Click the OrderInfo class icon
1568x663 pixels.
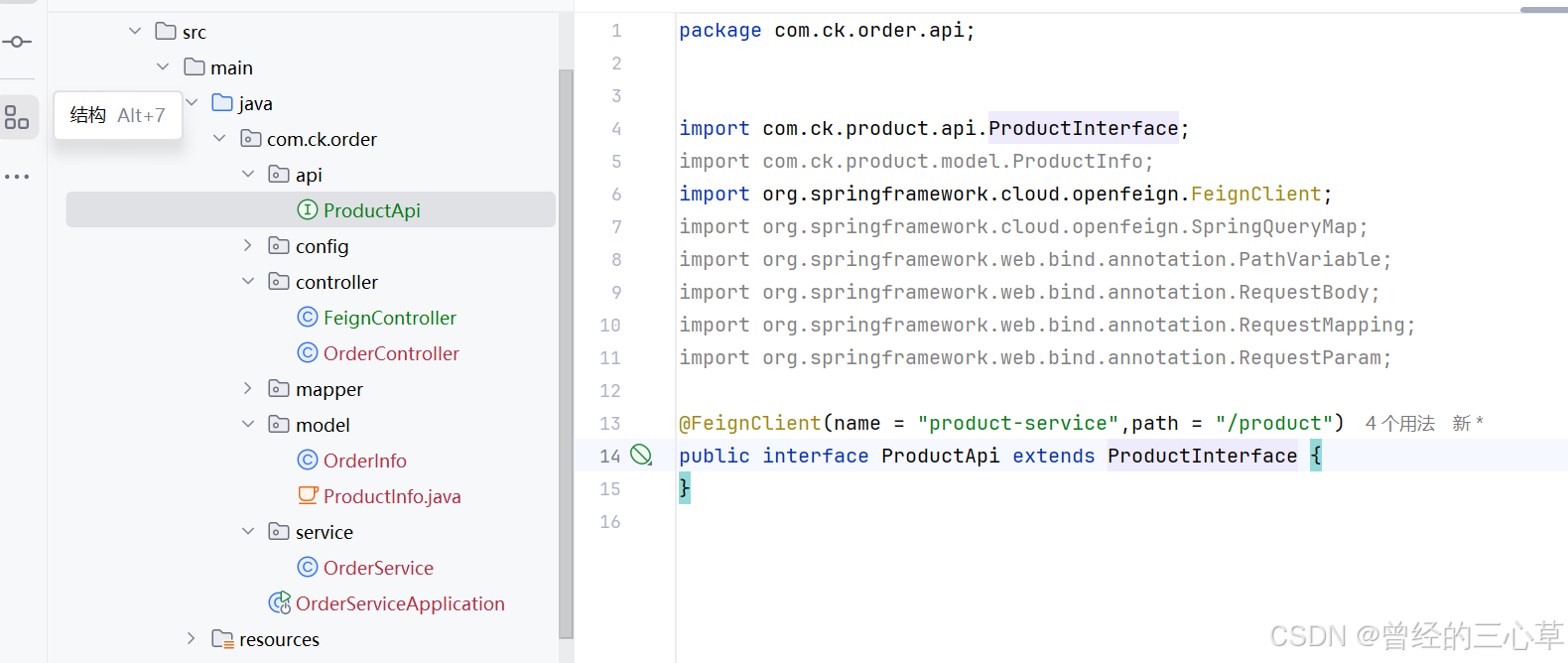[x=308, y=461]
